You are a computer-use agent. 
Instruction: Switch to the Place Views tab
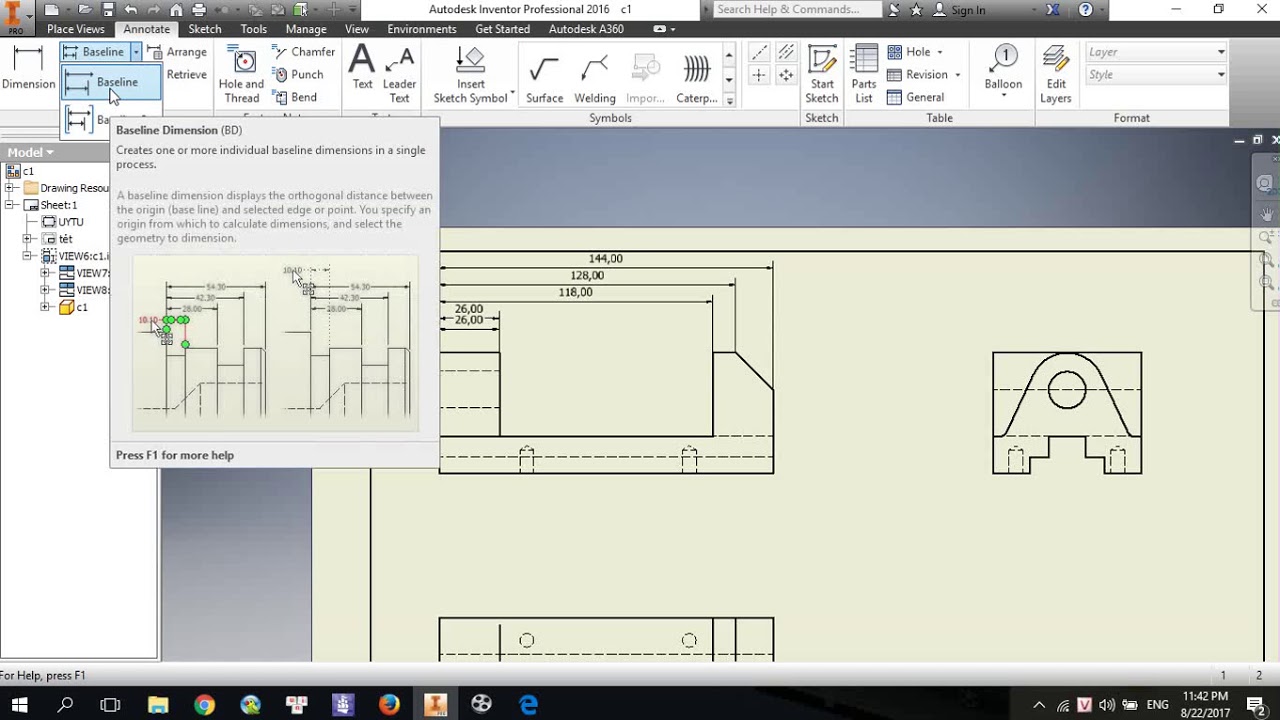pos(76,29)
